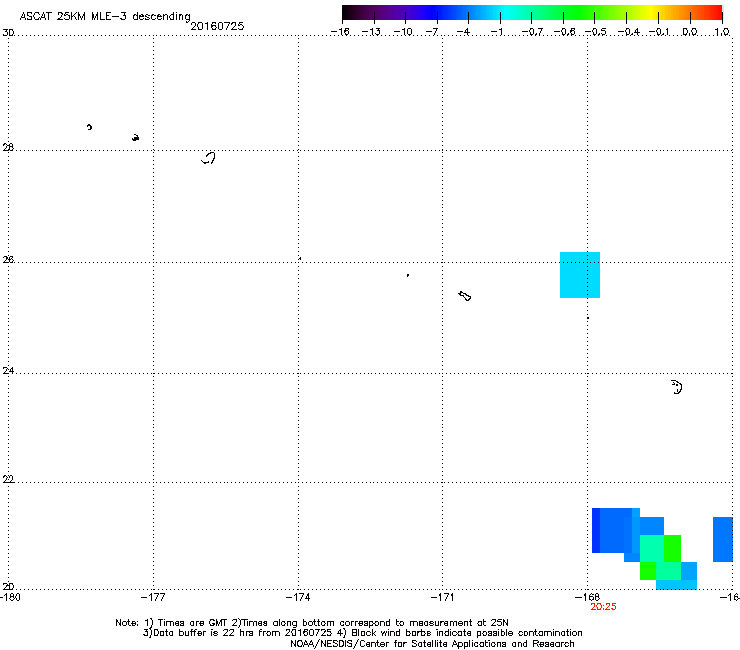Viewport: 740px width, 650px height.
Task: Click the color bar label -10
Action: (x=403, y=32)
